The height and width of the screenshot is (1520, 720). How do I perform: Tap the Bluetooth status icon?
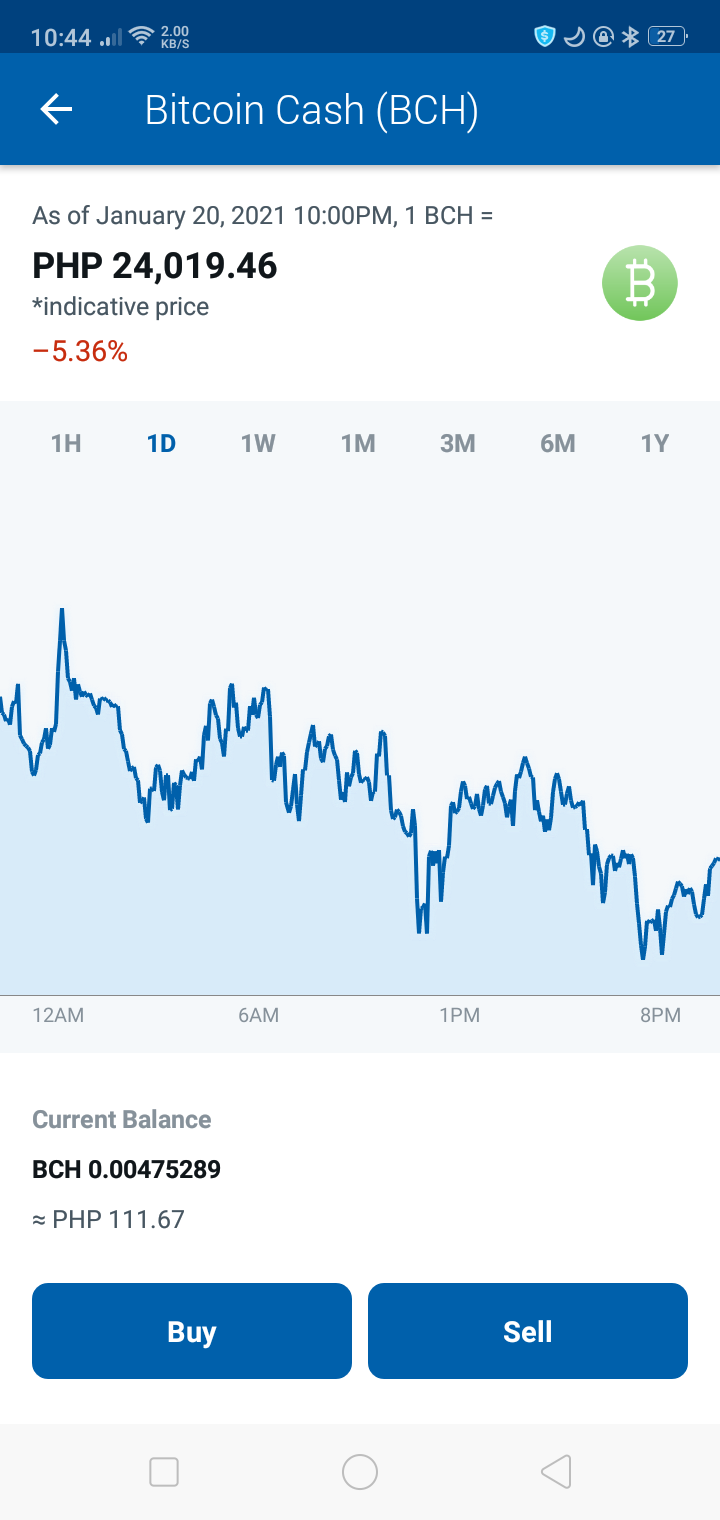[x=630, y=37]
